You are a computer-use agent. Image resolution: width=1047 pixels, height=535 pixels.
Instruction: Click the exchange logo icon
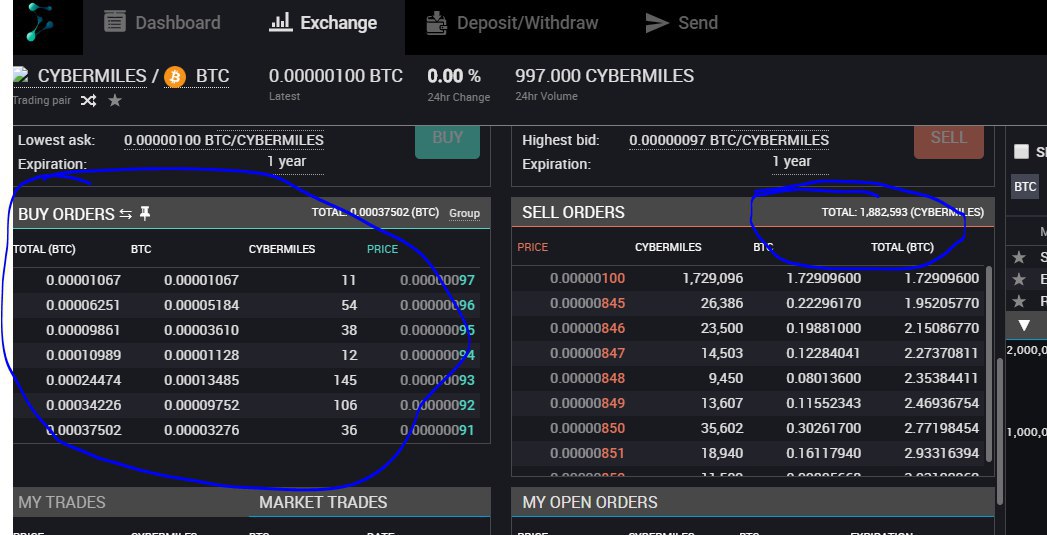click(41, 23)
